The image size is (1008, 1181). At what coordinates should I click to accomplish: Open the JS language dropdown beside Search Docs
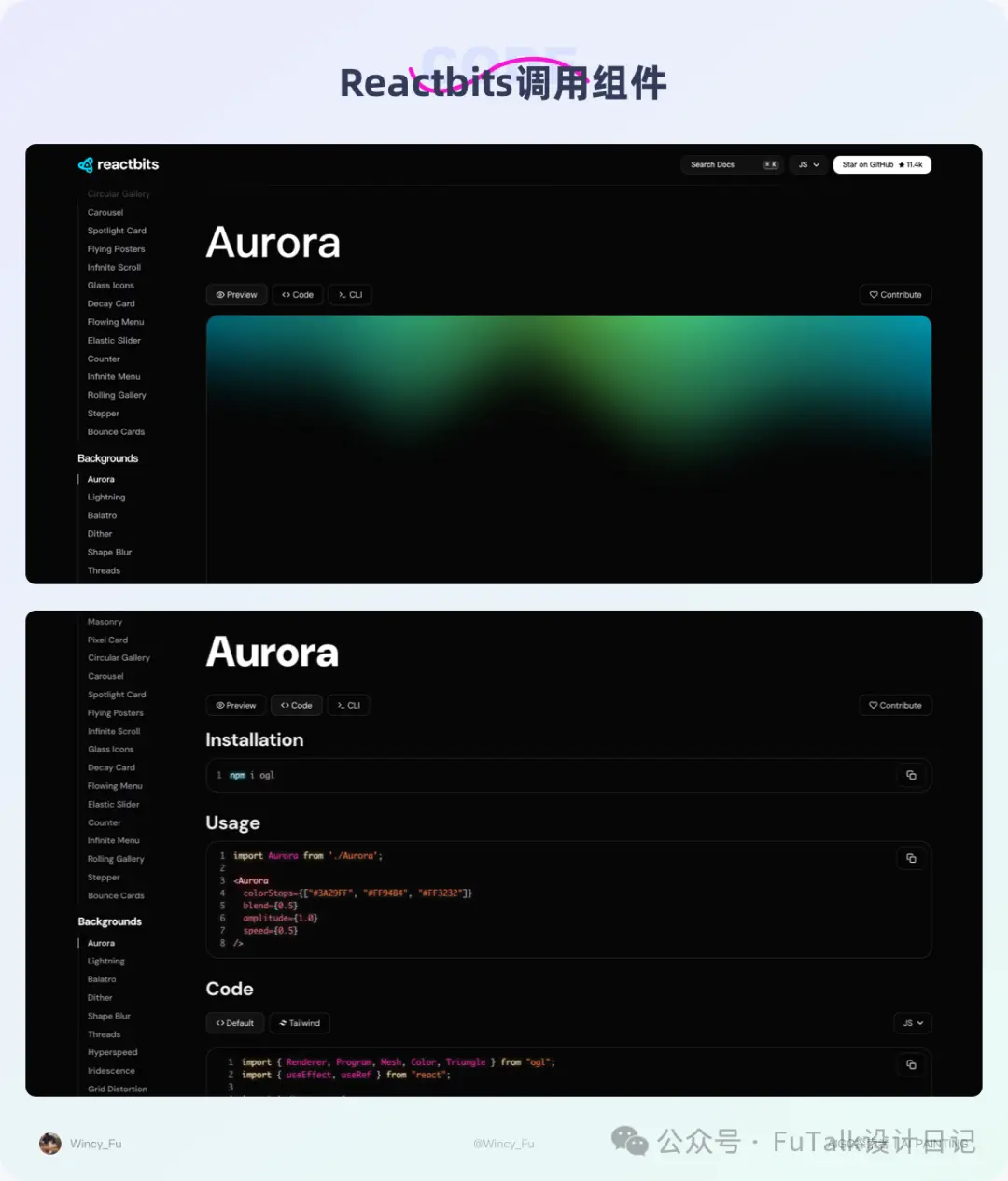coord(808,164)
